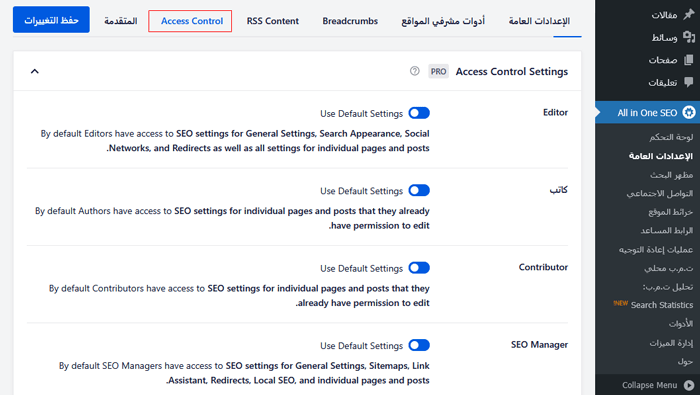Click the media icon beside وسائط
The image size is (700, 395).
(x=689, y=37)
